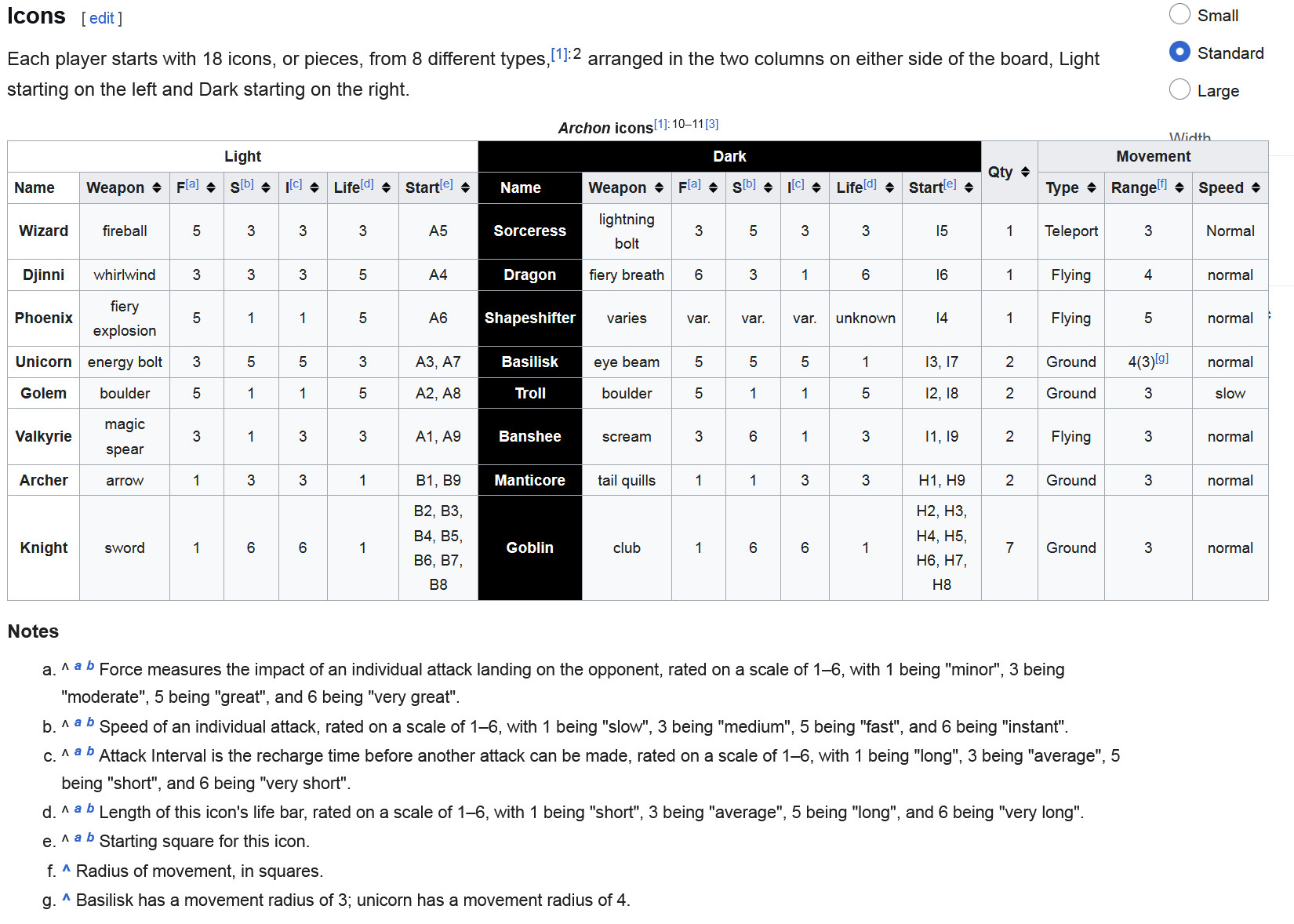Click the Valkyrie name cell
The height and width of the screenshot is (924, 1294).
coord(43,436)
